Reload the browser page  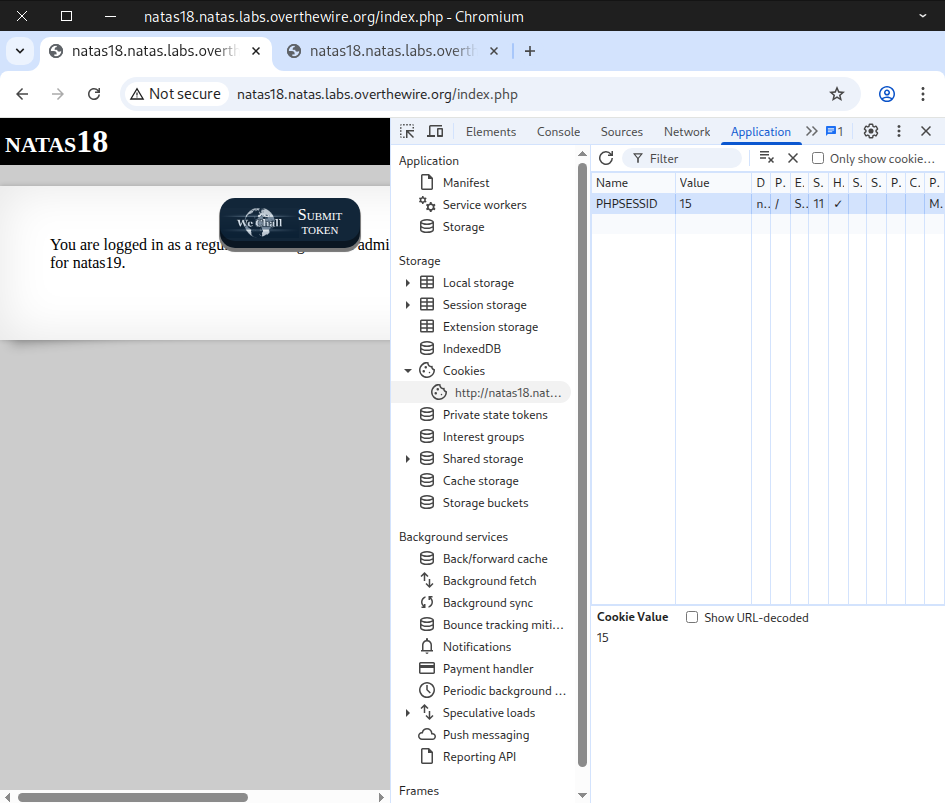click(94, 94)
